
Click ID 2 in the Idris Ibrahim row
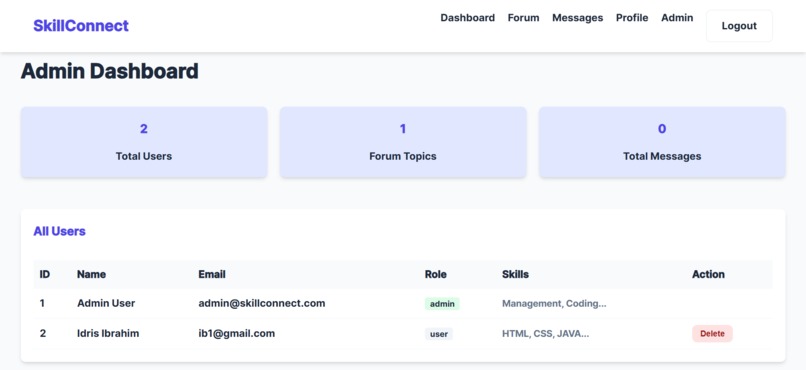(x=43, y=334)
